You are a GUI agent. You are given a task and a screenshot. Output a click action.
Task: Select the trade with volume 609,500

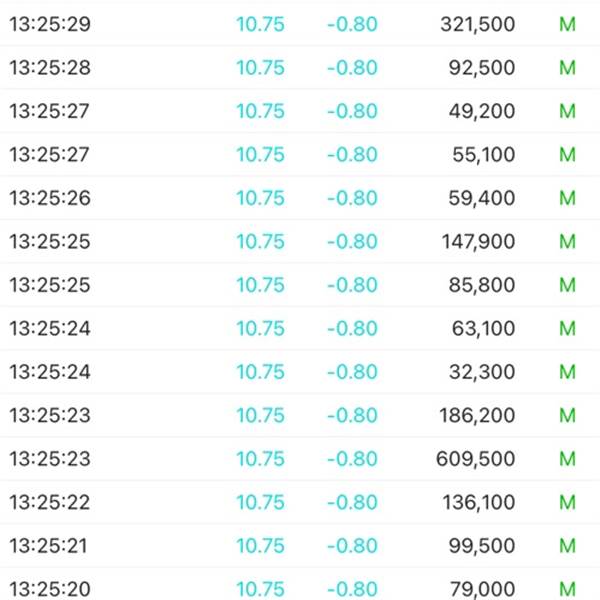(300, 459)
